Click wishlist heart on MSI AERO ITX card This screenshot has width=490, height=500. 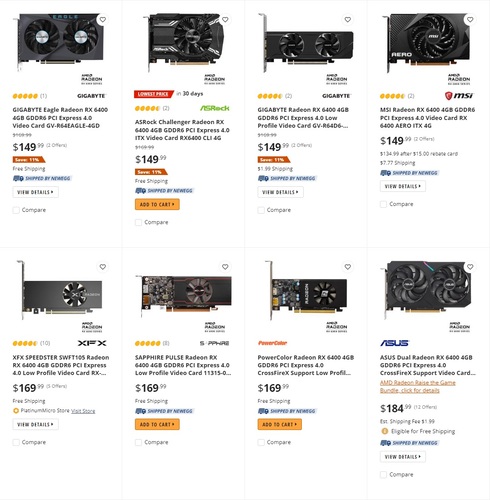click(x=470, y=20)
